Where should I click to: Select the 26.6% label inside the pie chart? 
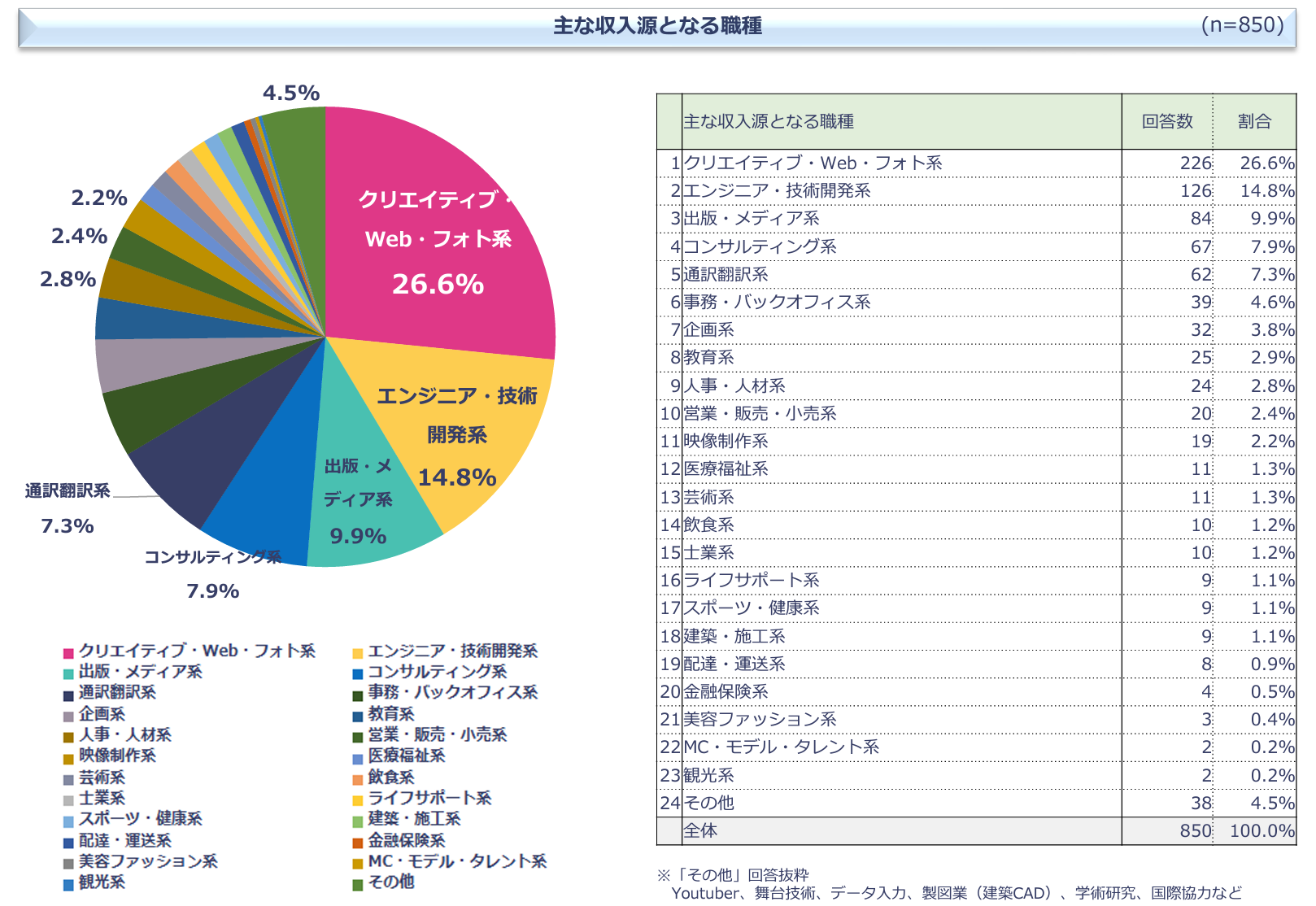(438, 285)
